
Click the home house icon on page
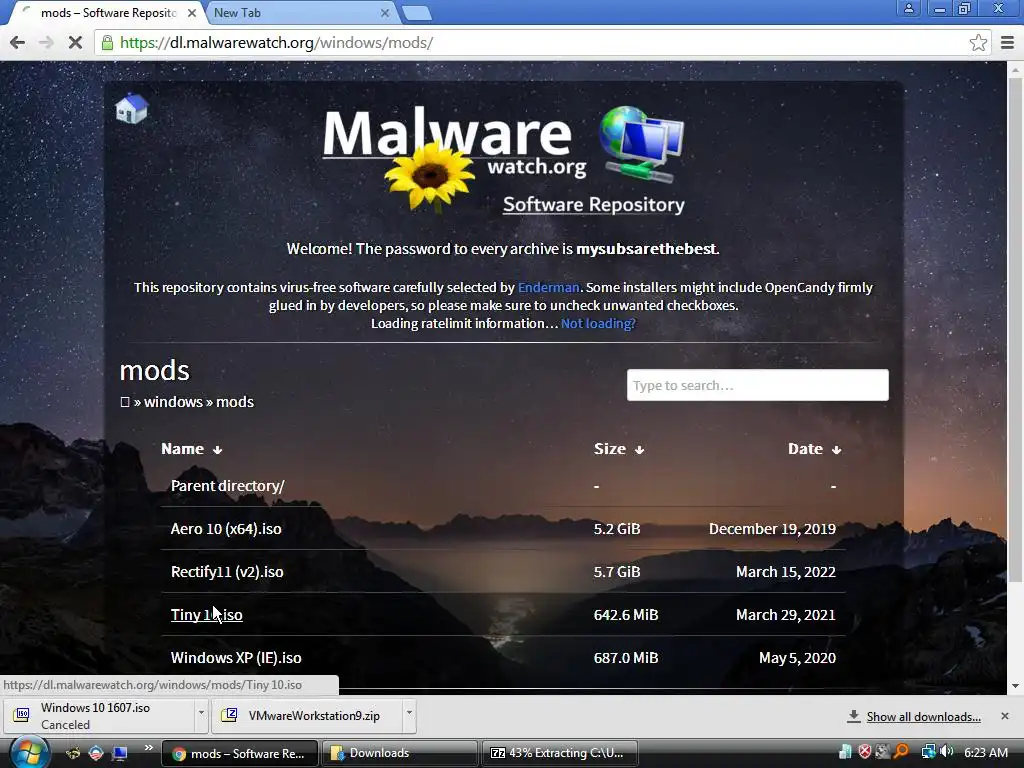pos(131,108)
